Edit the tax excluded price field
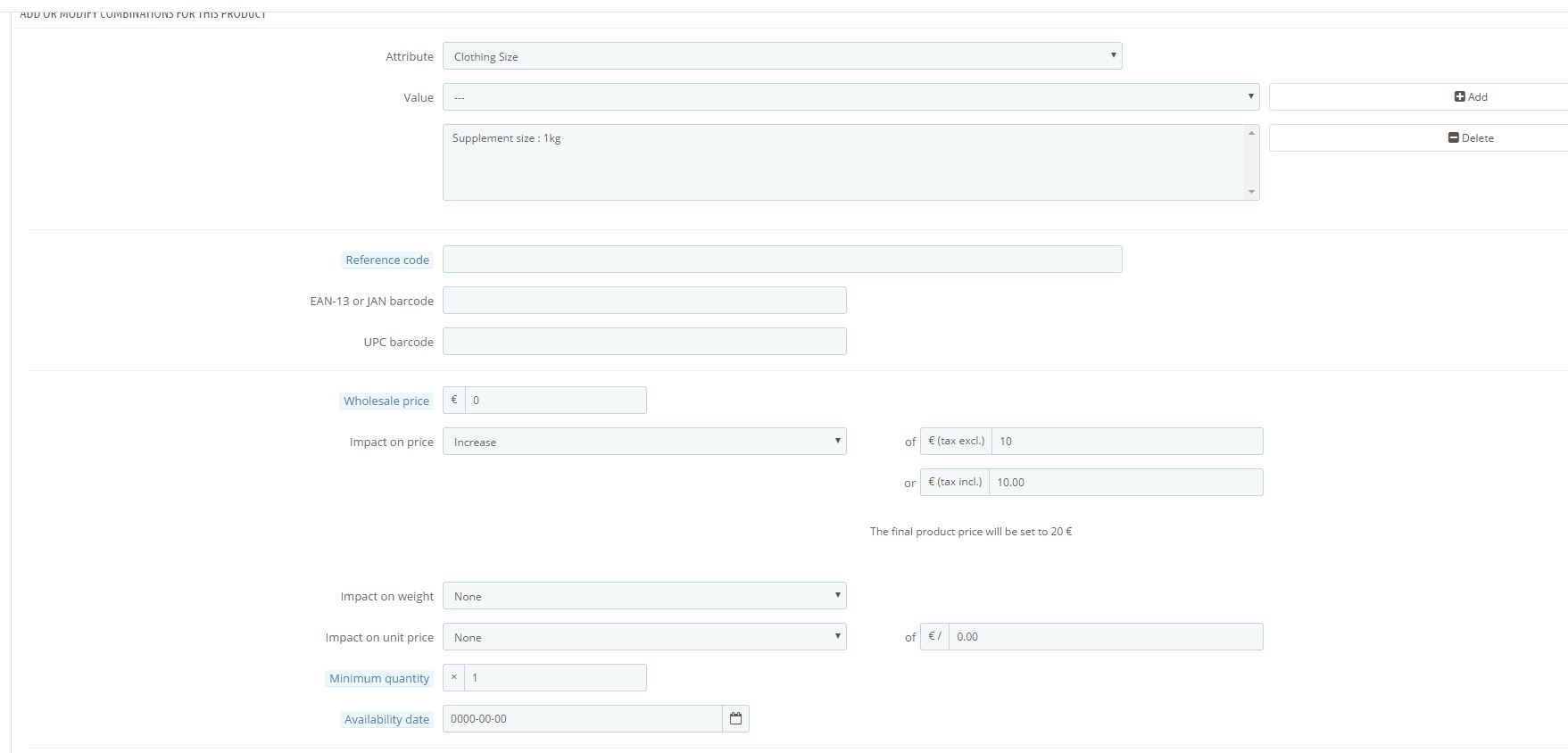Image resolution: width=1568 pixels, height=753 pixels. pos(1126,442)
